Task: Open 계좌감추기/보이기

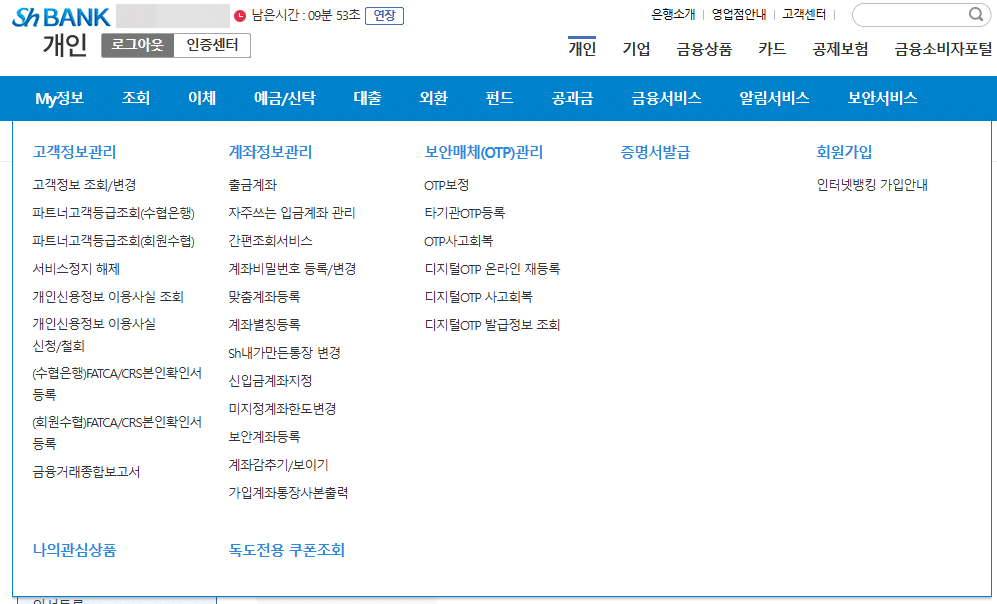Action: click(278, 465)
